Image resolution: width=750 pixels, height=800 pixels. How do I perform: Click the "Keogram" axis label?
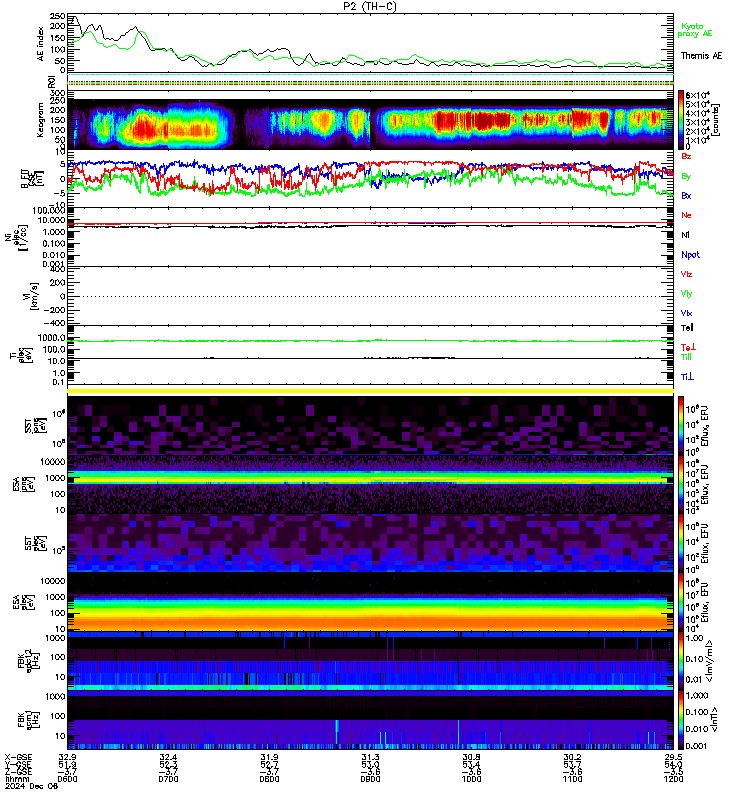point(40,120)
